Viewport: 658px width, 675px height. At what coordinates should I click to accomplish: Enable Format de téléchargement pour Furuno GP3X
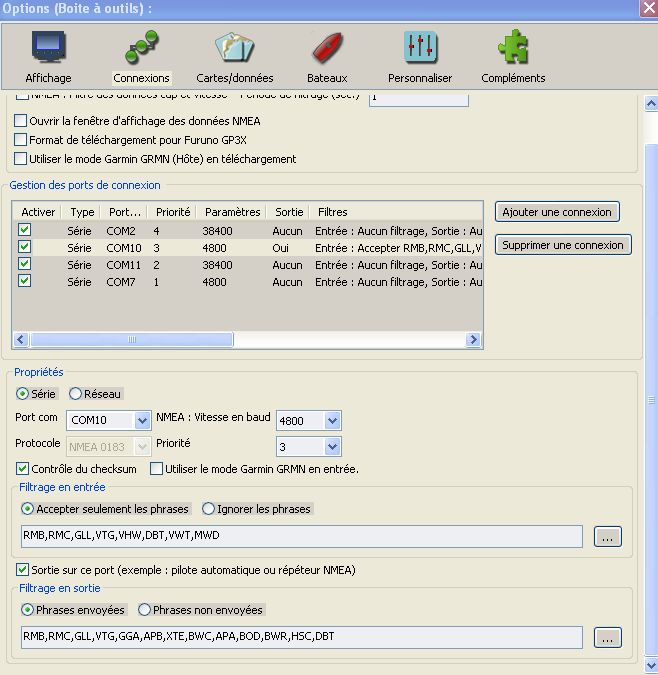click(x=21, y=140)
